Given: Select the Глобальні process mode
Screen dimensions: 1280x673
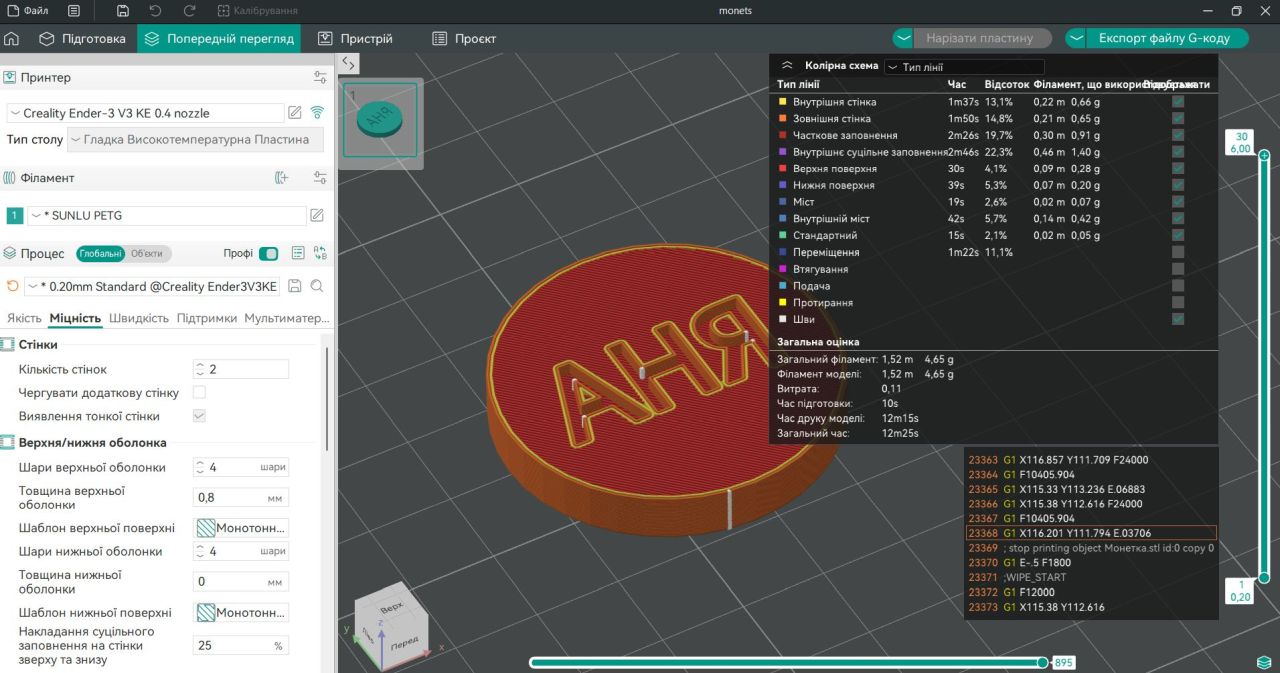Looking at the screenshot, I should tap(100, 254).
